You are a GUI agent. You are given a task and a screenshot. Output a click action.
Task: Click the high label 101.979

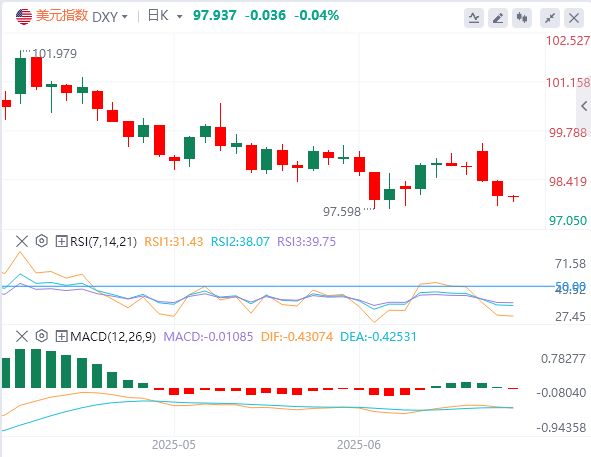(x=55, y=54)
